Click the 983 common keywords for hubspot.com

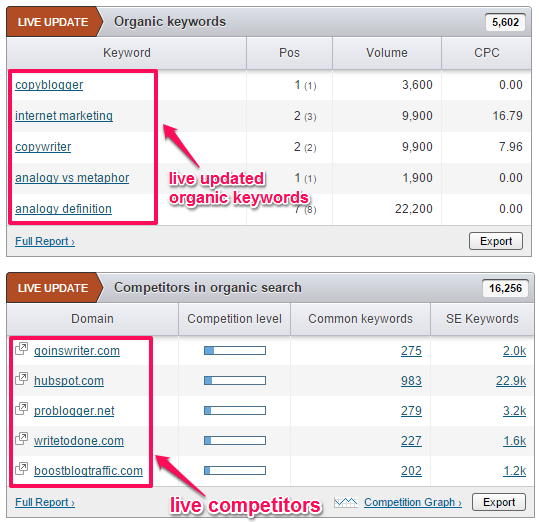pyautogui.click(x=411, y=381)
